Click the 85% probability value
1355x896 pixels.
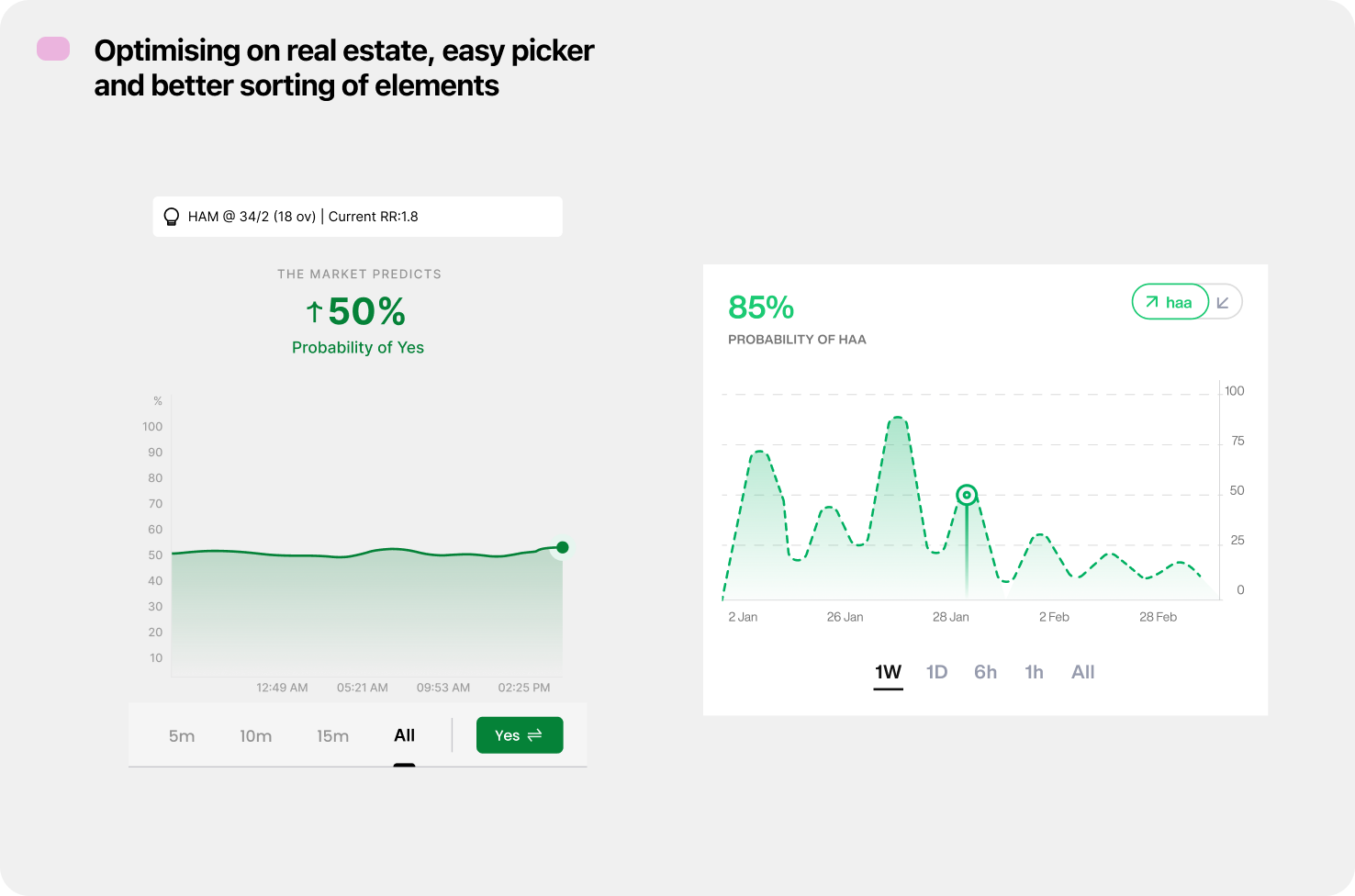tap(761, 308)
